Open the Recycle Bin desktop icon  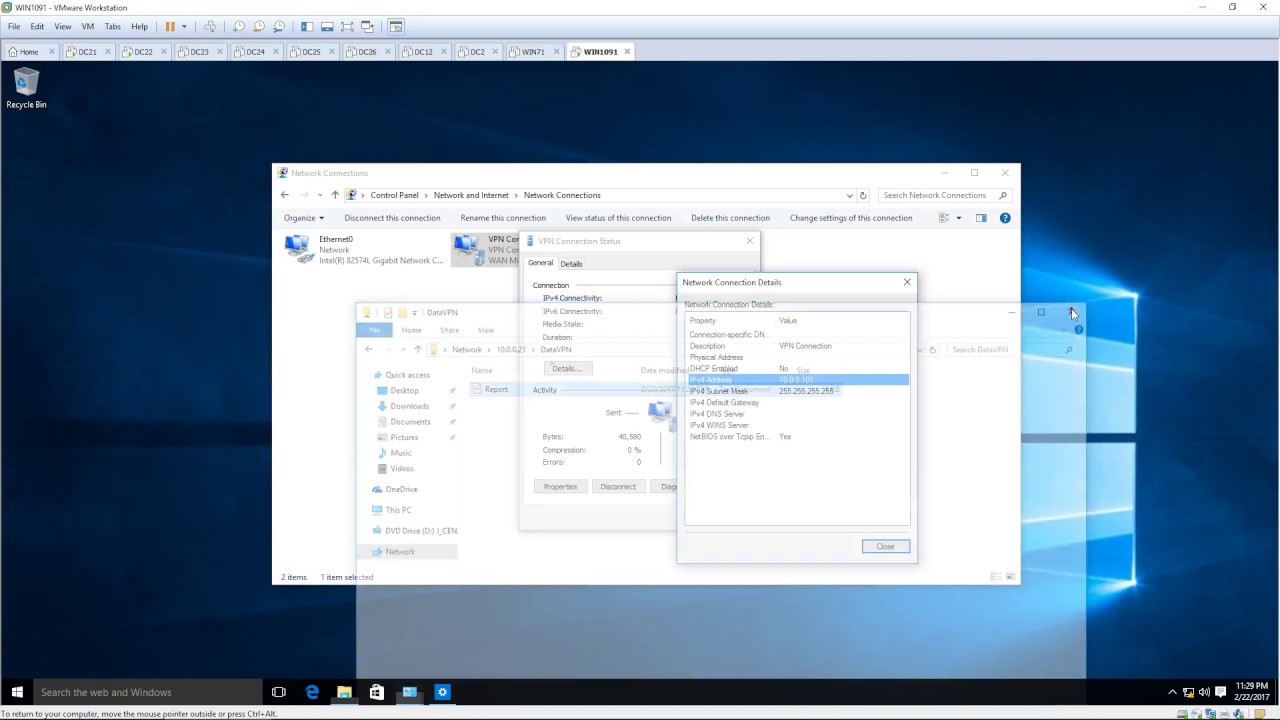(26, 88)
